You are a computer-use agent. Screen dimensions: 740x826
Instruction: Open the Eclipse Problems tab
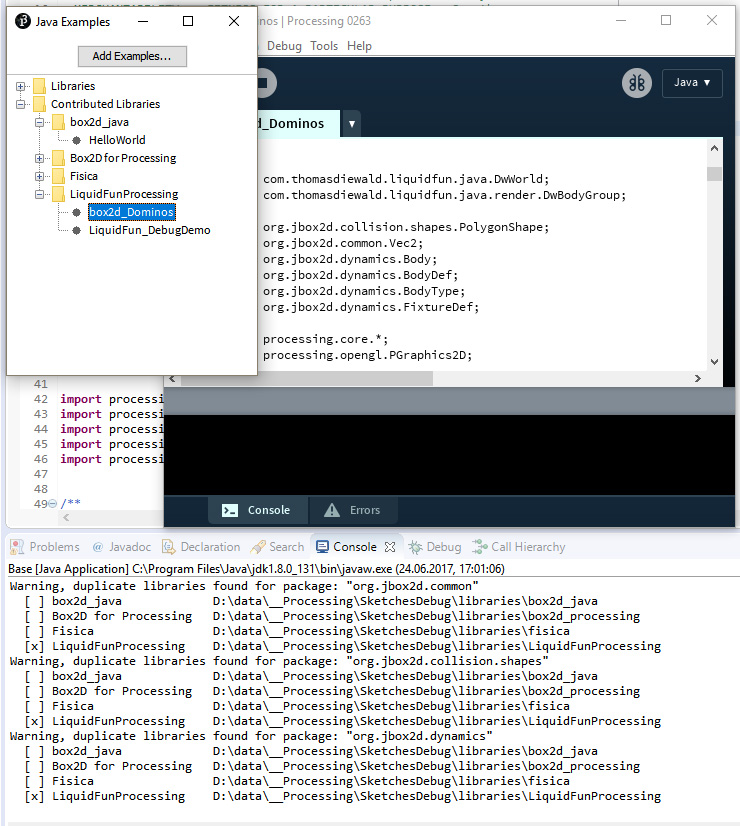point(45,547)
